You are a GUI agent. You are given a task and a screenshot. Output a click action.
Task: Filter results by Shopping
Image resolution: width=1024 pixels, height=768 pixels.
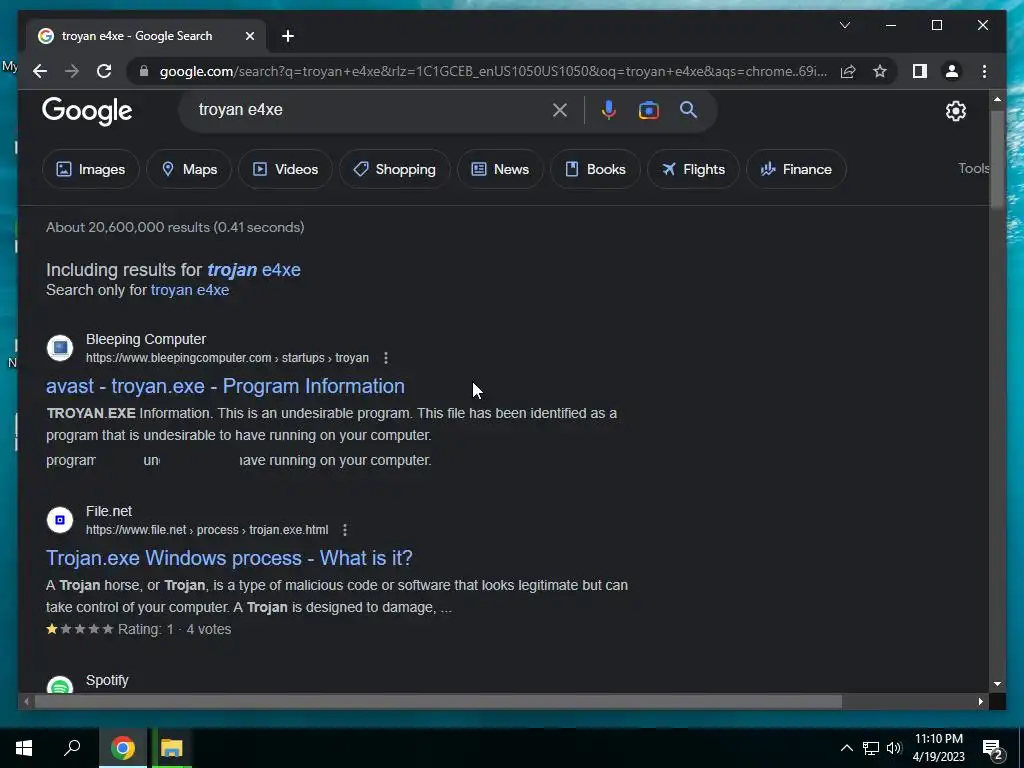coord(394,169)
